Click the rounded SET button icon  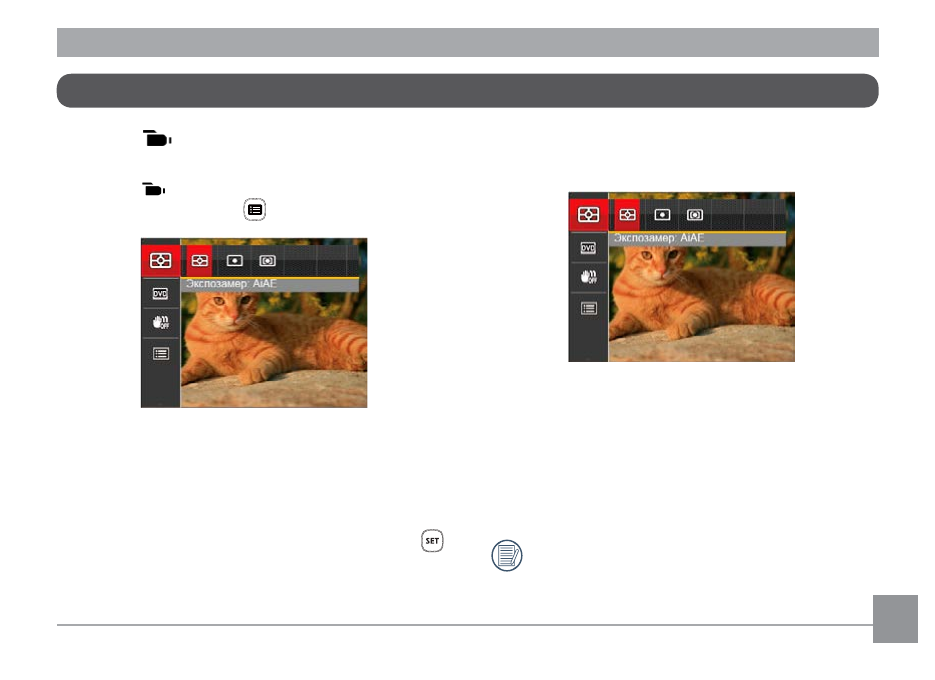pos(432,541)
